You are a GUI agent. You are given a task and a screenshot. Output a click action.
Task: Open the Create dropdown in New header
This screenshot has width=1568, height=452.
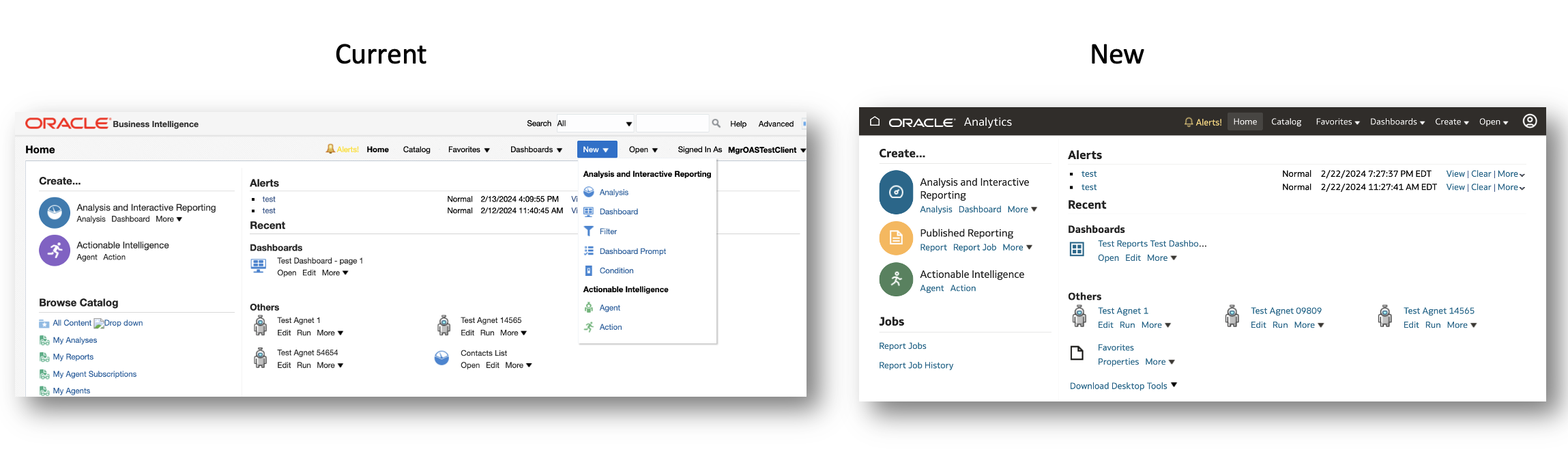click(x=1451, y=122)
